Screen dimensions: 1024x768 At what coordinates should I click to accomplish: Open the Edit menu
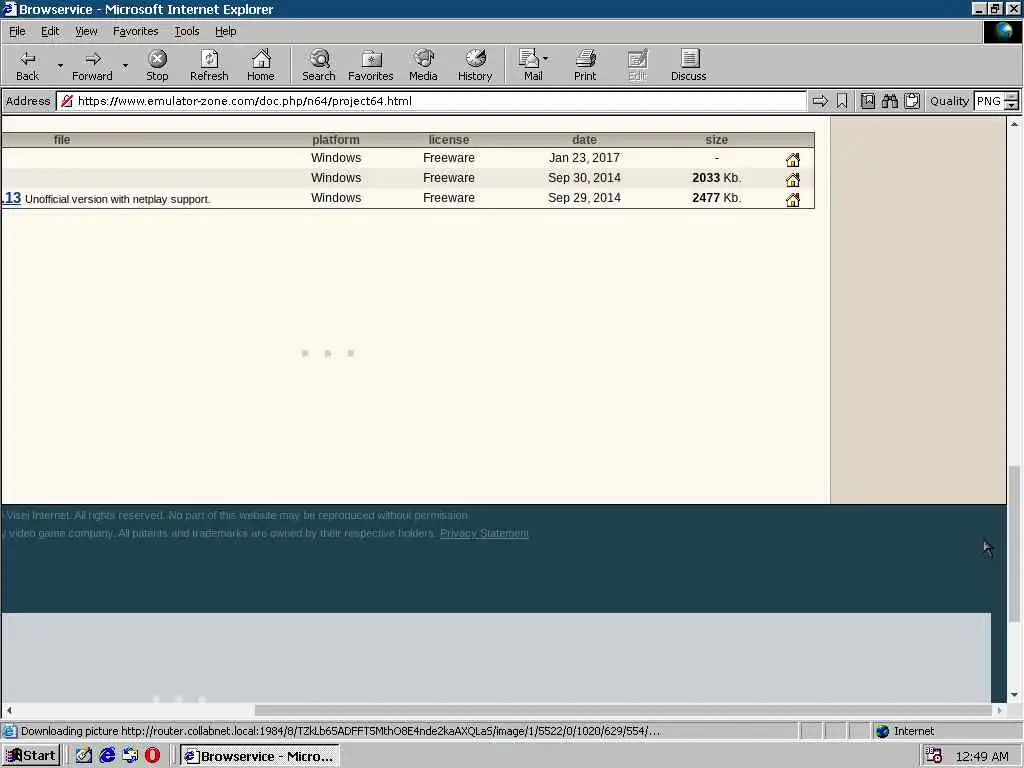click(x=50, y=31)
